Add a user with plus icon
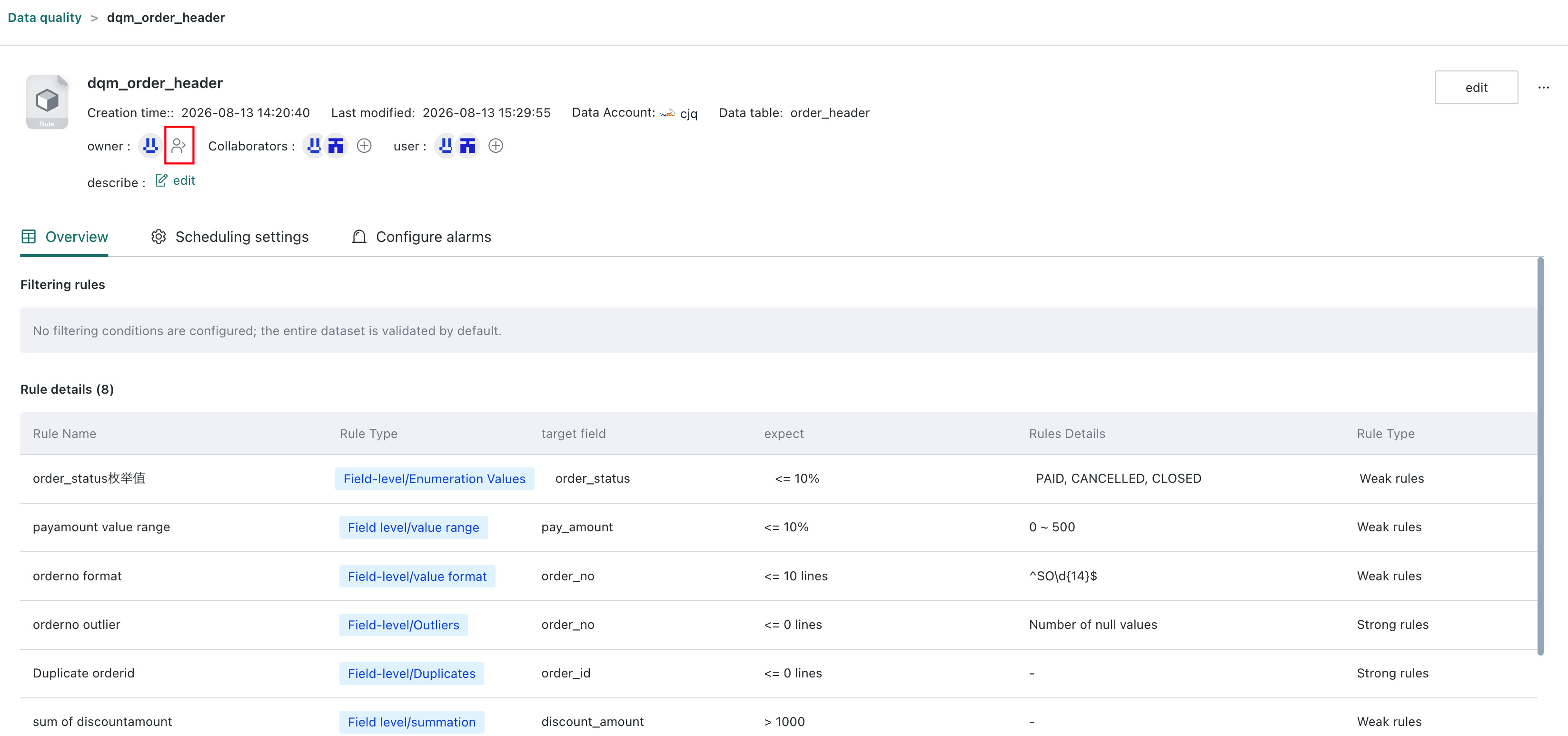1568x736 pixels. click(496, 146)
